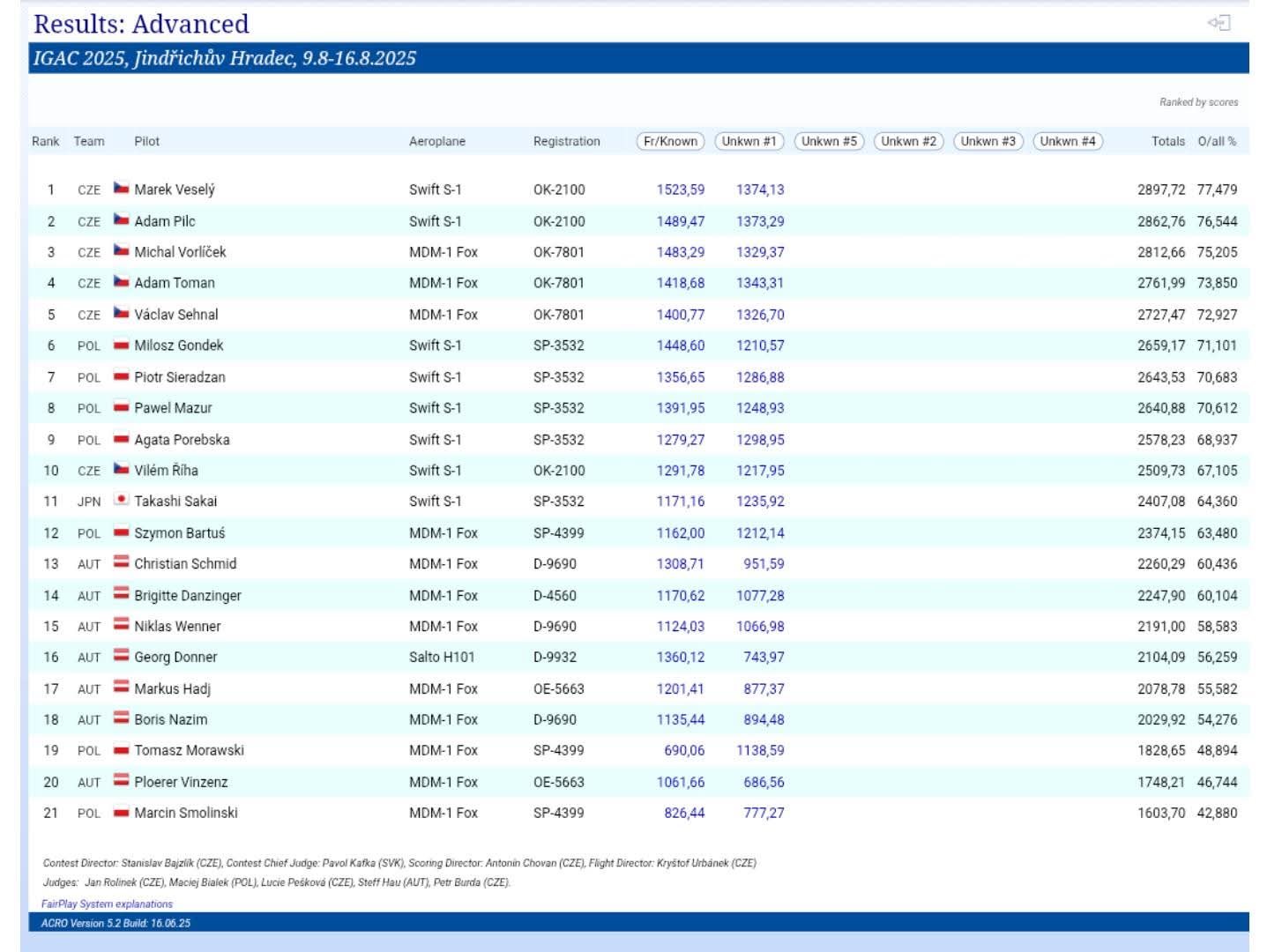
Task: Click Takashi Sakai's Japan flag icon
Action: tap(122, 500)
